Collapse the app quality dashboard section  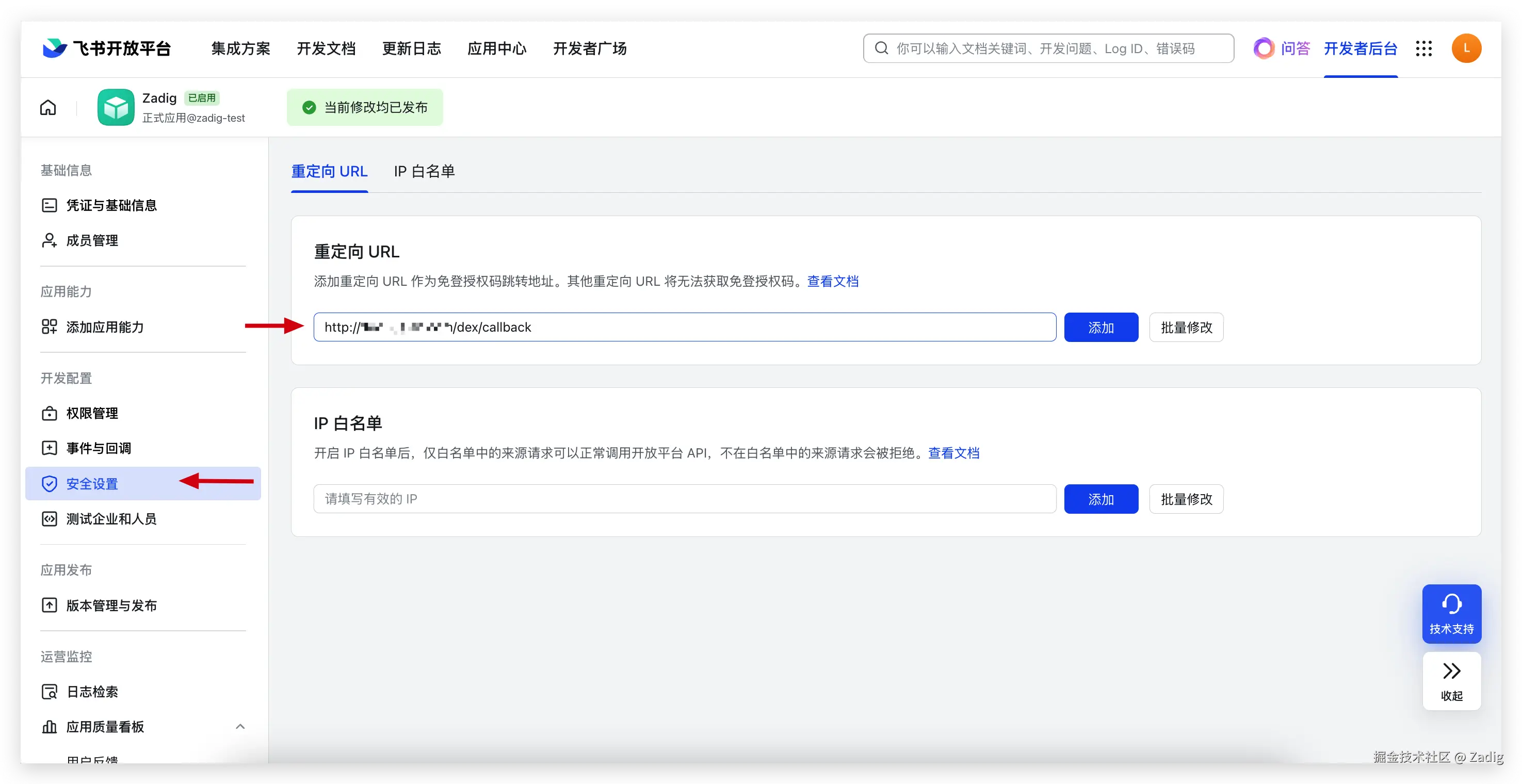pyautogui.click(x=240, y=727)
